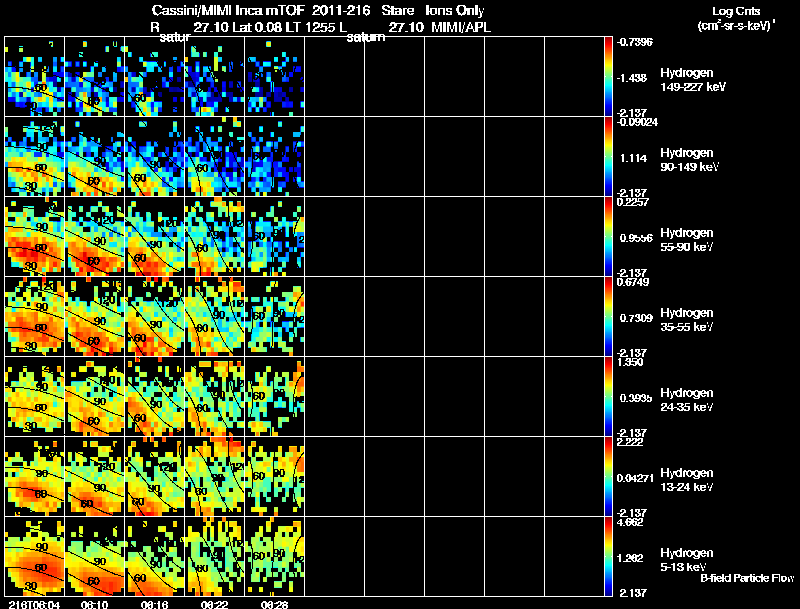Select the 149-227 keV image panel at 06:28
Screen dimensions: 800x609
click(x=274, y=77)
